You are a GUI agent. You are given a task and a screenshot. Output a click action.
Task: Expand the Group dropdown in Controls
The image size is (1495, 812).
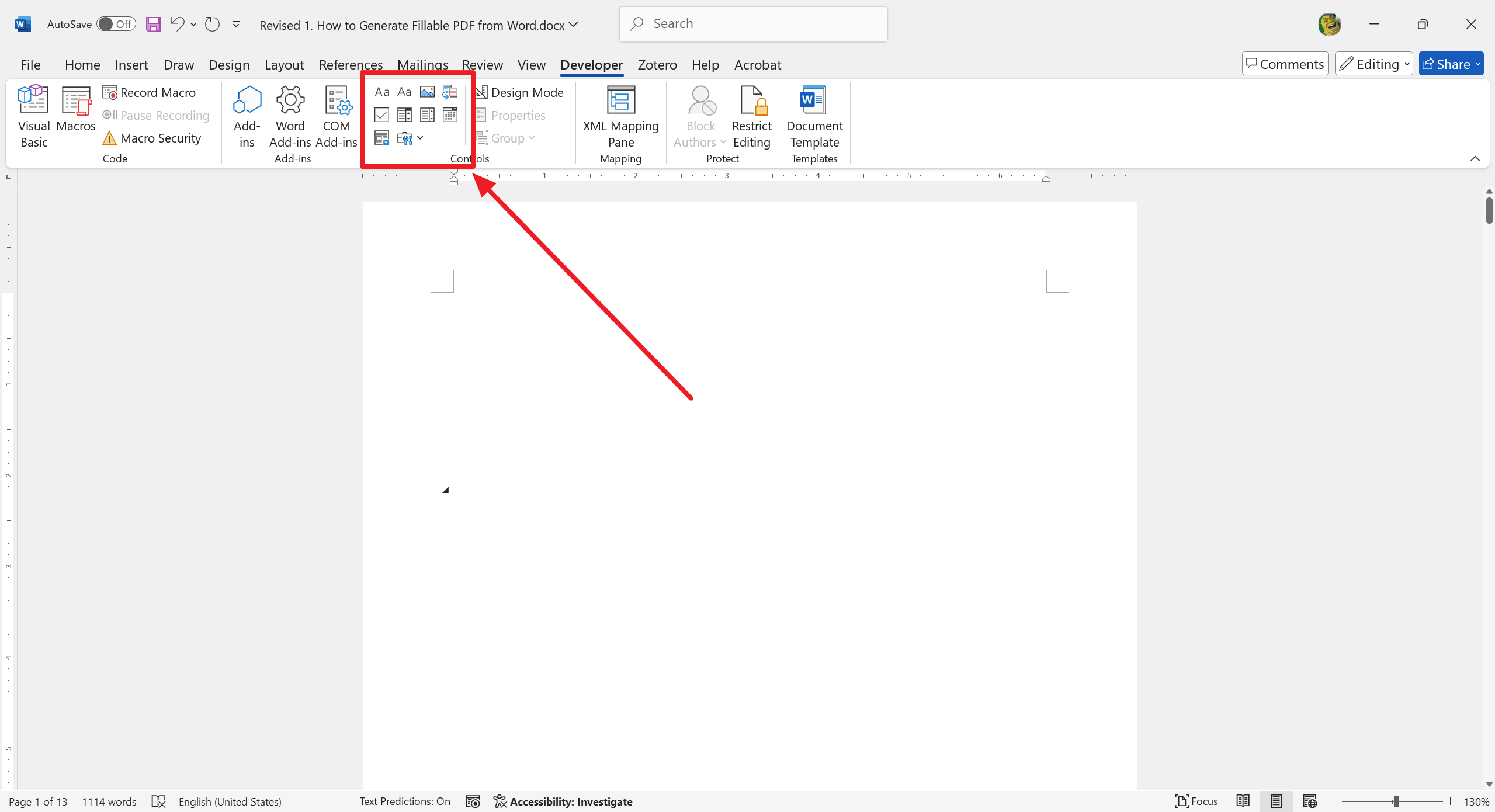coord(531,138)
